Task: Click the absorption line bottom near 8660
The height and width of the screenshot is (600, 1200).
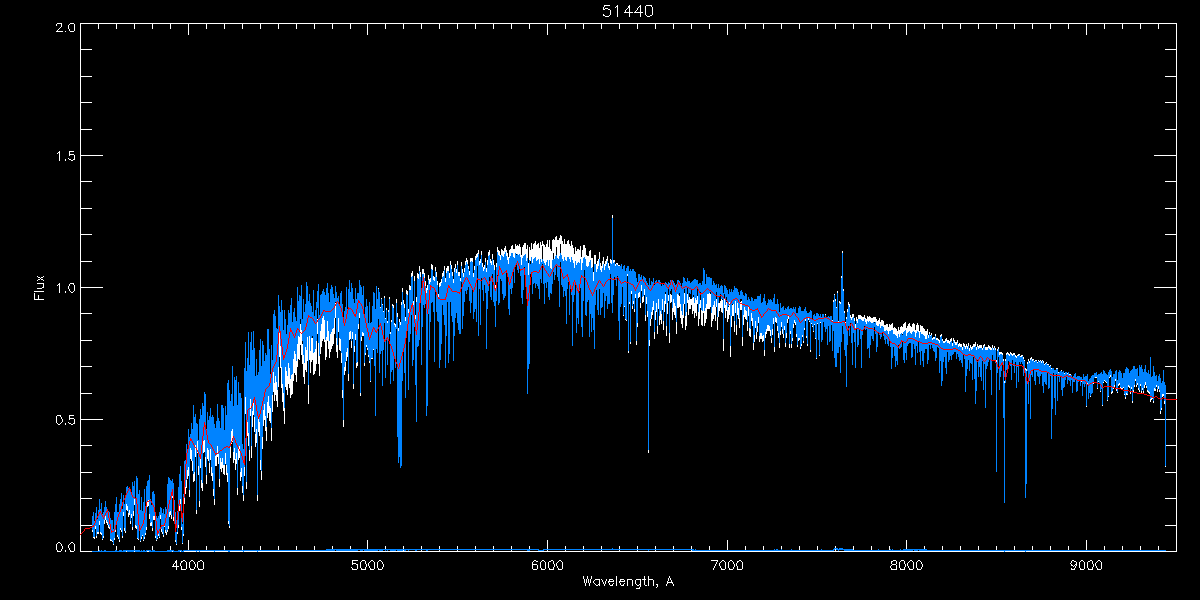Action: point(1025,496)
